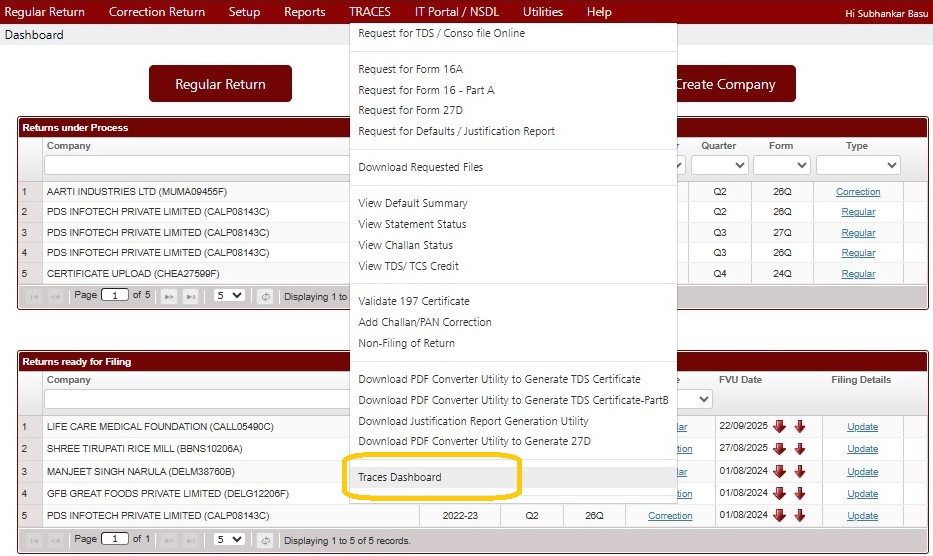Viewport: 933px width, 556px height.
Task: Jump to last page in Returns under Process
Action: coord(190,296)
